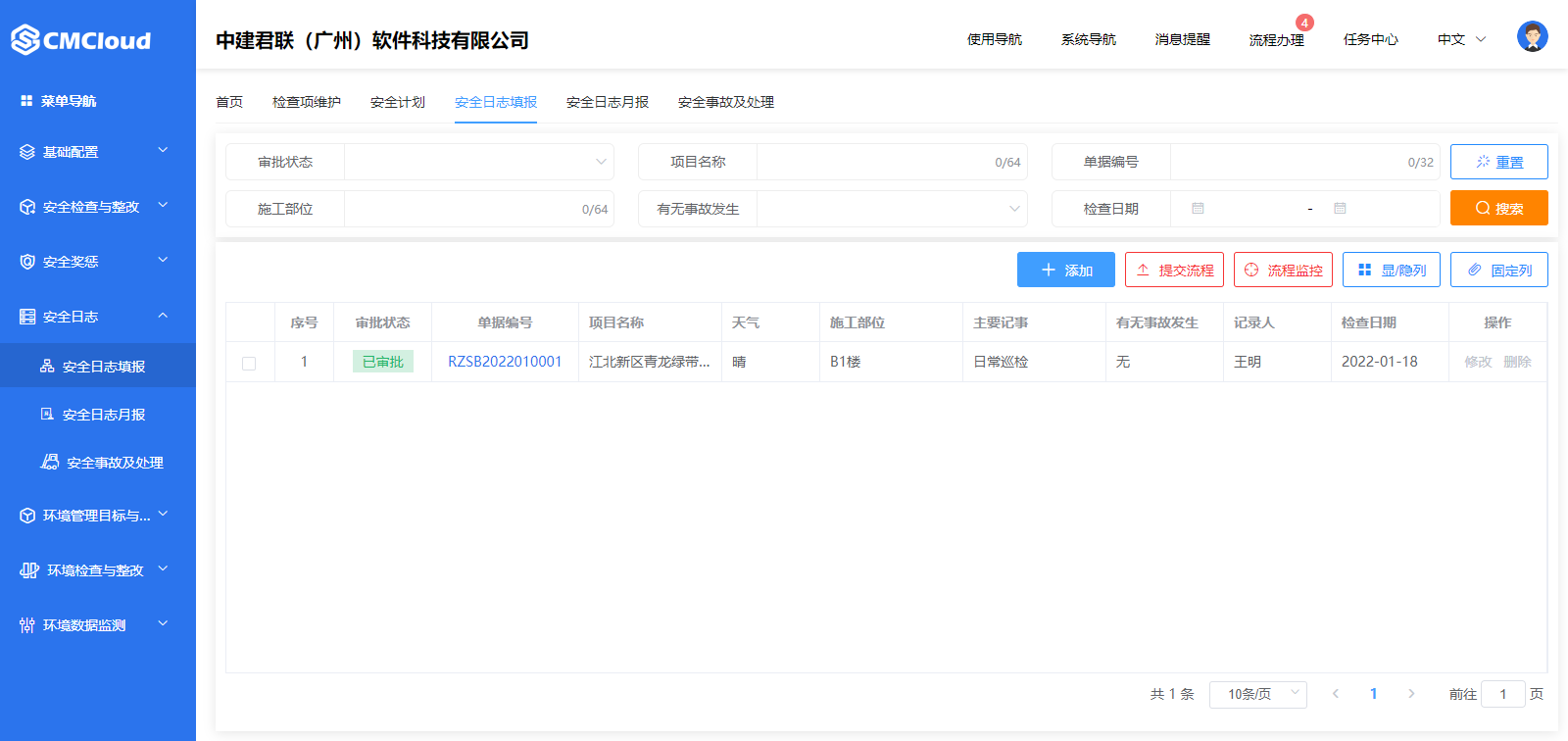Expand the 安全检查与整改 chevron

(163, 205)
